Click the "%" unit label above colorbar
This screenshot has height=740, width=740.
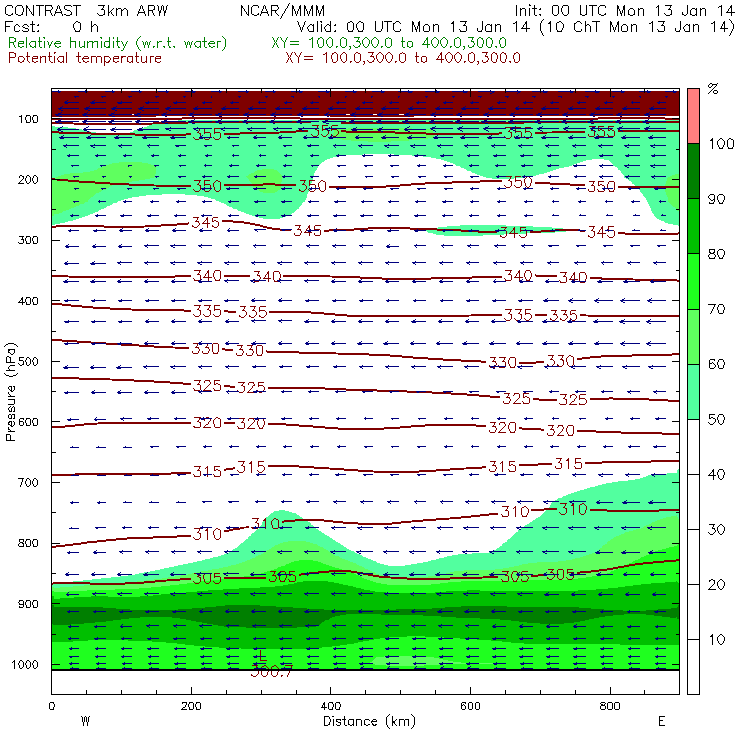click(713, 89)
